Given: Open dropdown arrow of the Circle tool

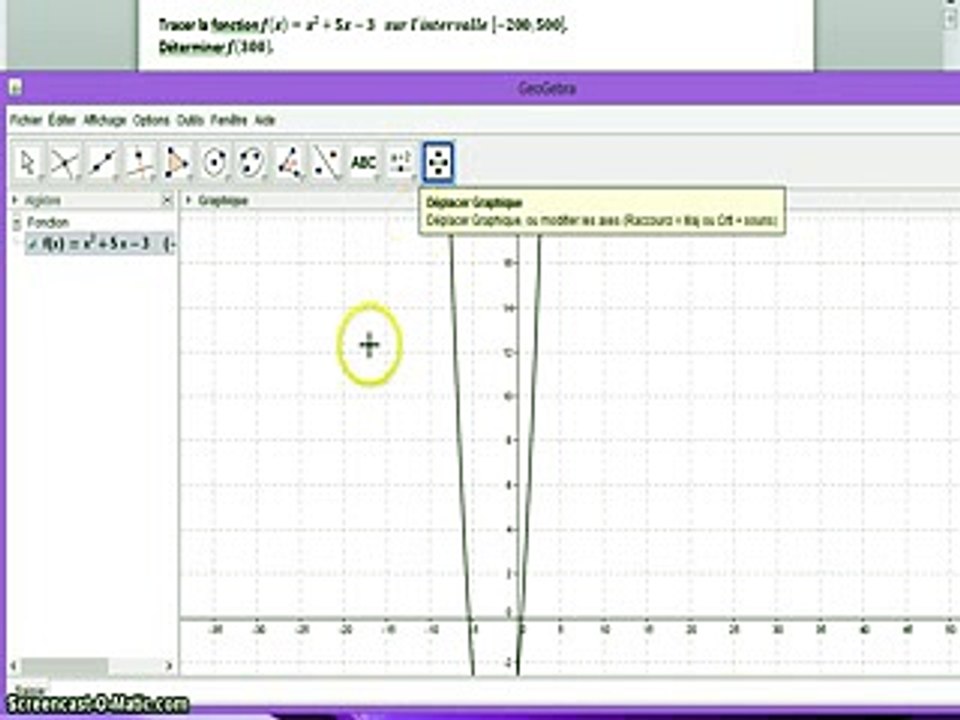Looking at the screenshot, I should click(228, 178).
